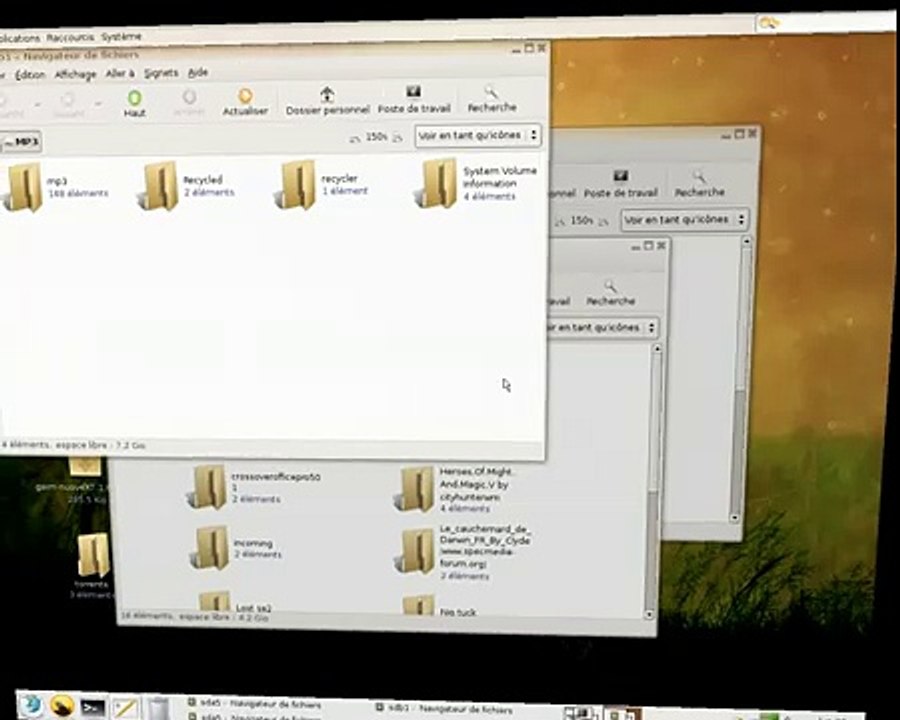
Task: Open the trash icon in the bottom panel
Action: pyautogui.click(x=158, y=707)
